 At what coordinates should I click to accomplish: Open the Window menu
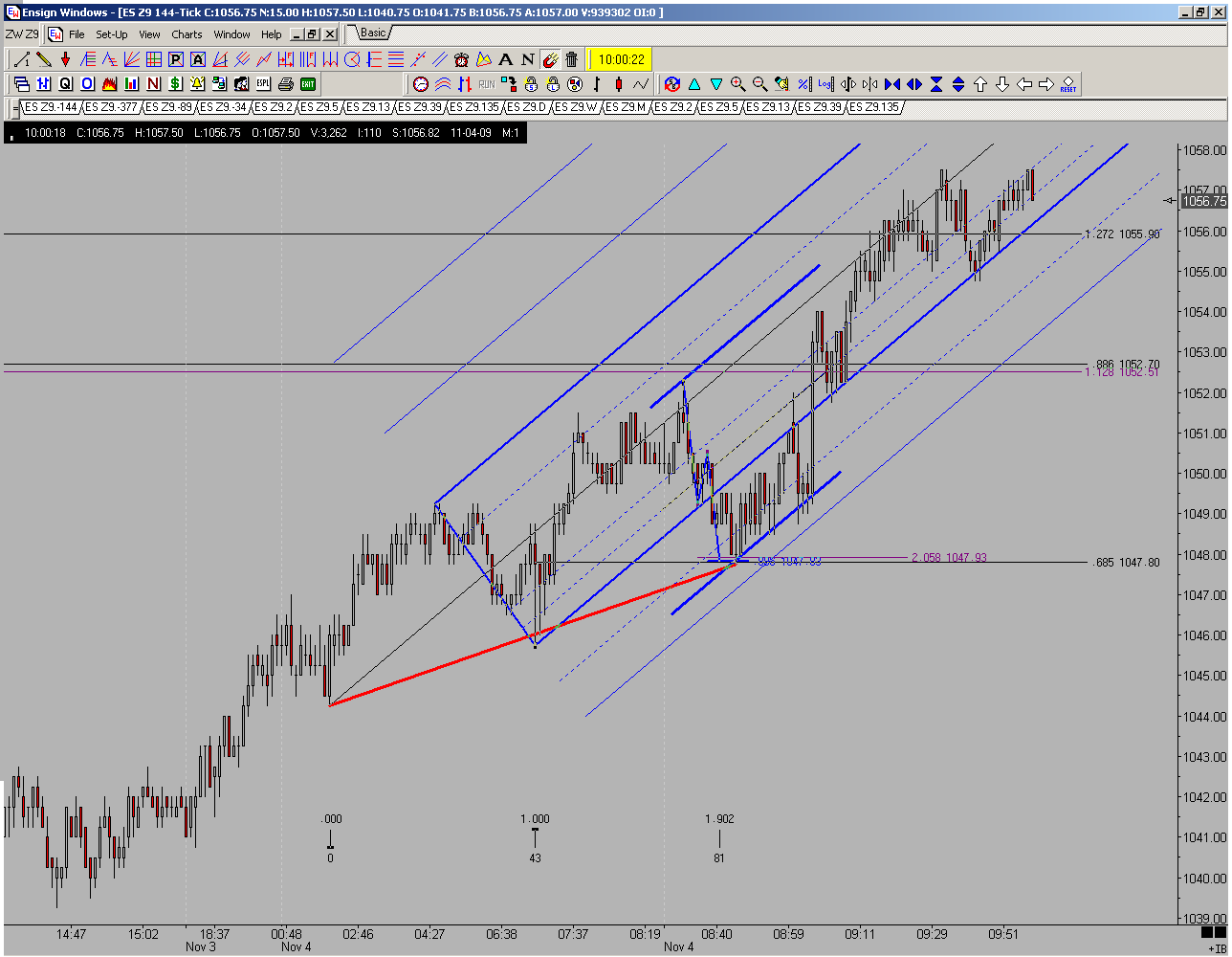coord(231,34)
